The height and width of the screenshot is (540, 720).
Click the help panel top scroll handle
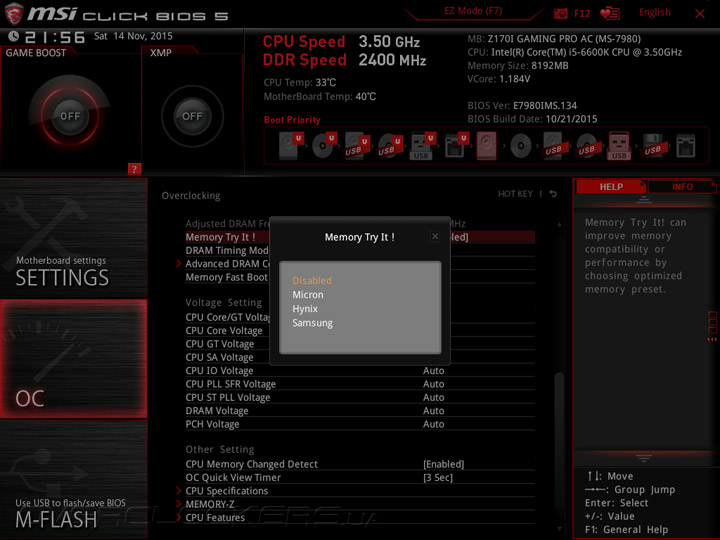pyautogui.click(x=644, y=200)
